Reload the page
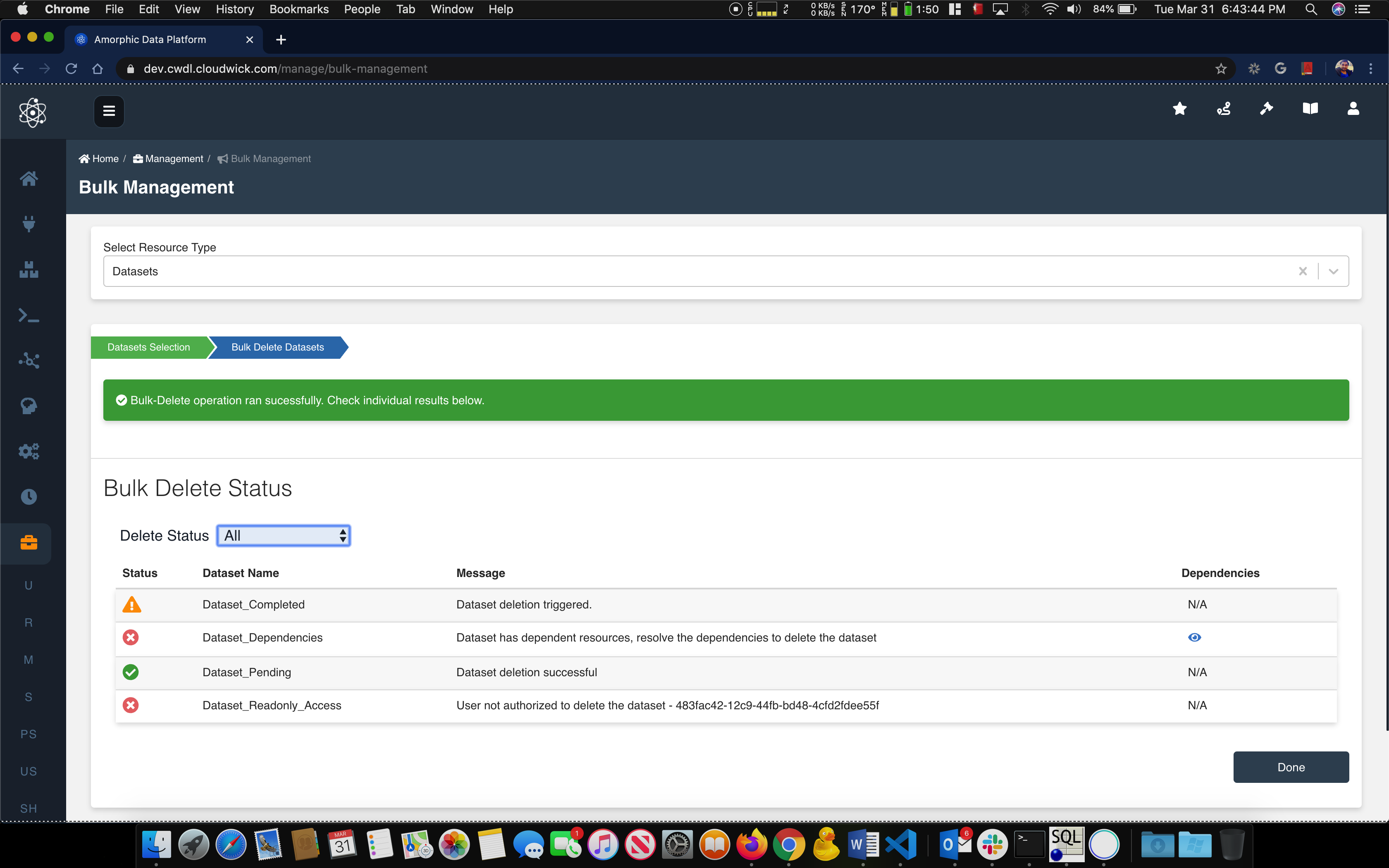This screenshot has height=868, width=1389. pyautogui.click(x=71, y=69)
